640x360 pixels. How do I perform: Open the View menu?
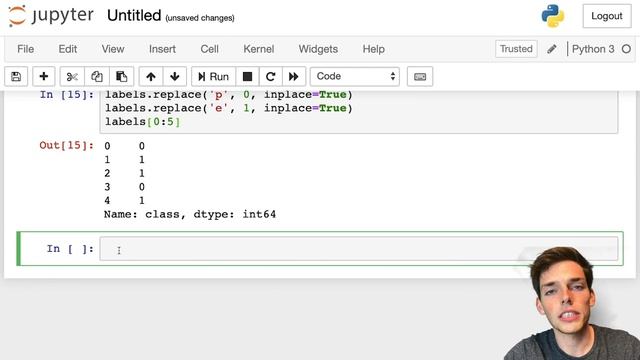point(113,49)
